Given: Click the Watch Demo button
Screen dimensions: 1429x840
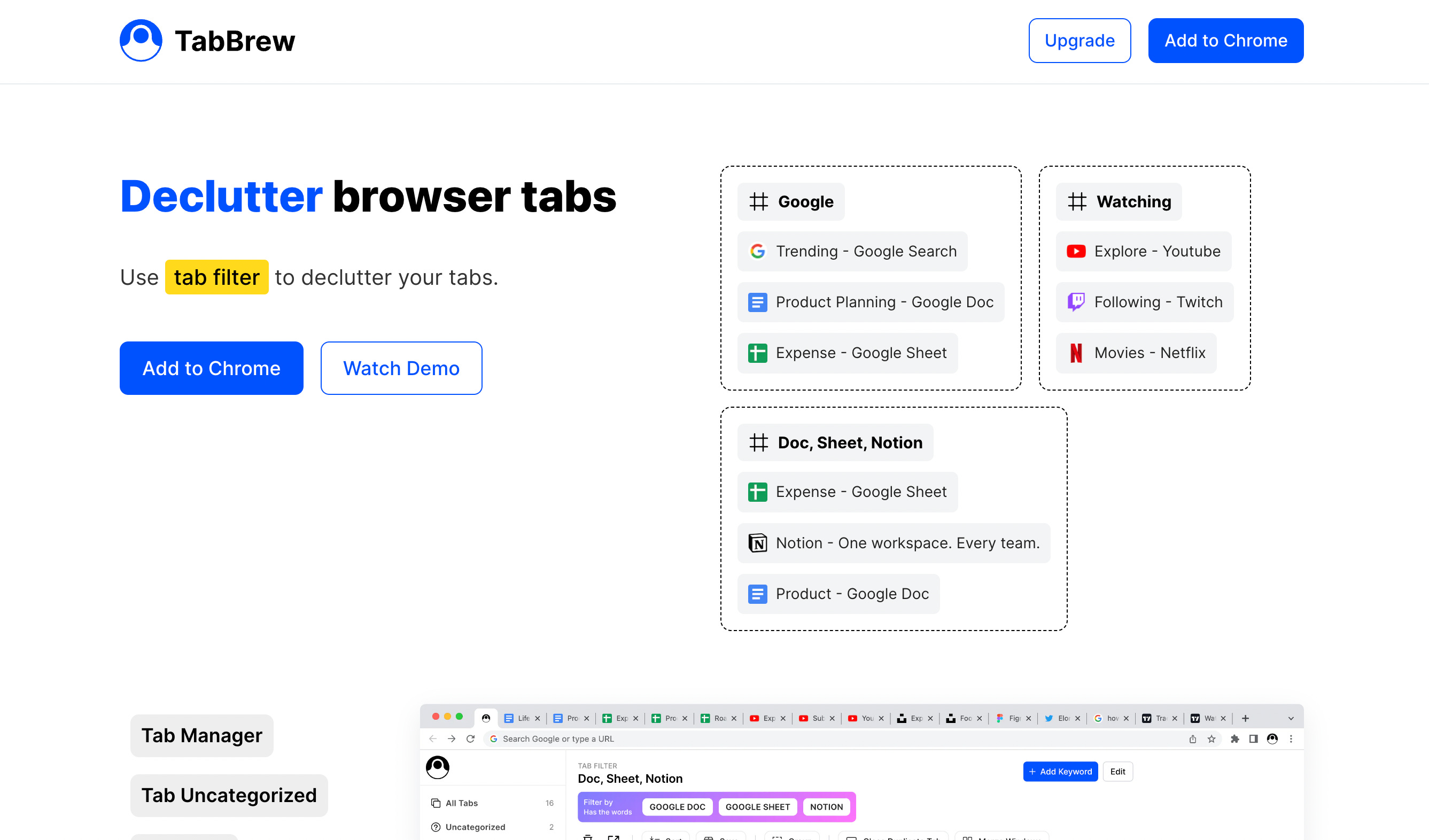Looking at the screenshot, I should 401,368.
